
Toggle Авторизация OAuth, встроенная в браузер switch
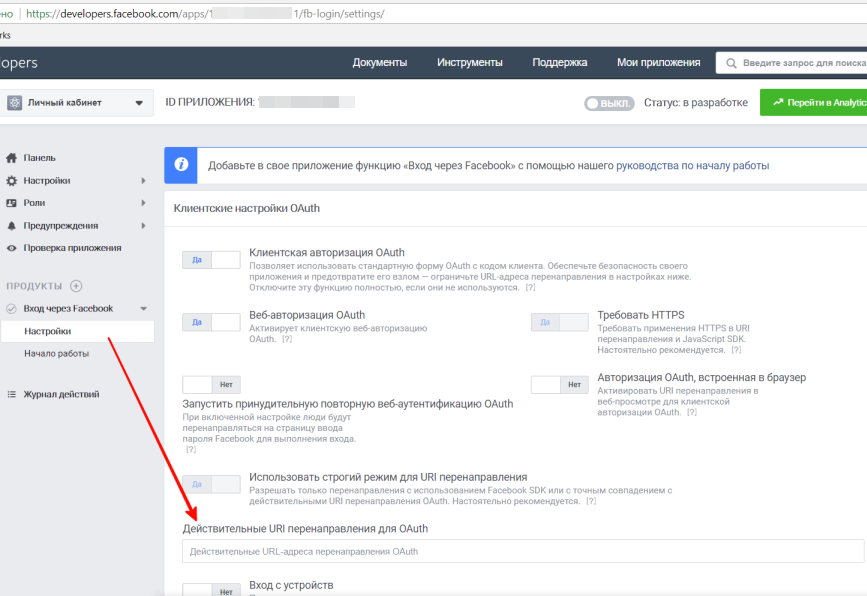point(560,384)
